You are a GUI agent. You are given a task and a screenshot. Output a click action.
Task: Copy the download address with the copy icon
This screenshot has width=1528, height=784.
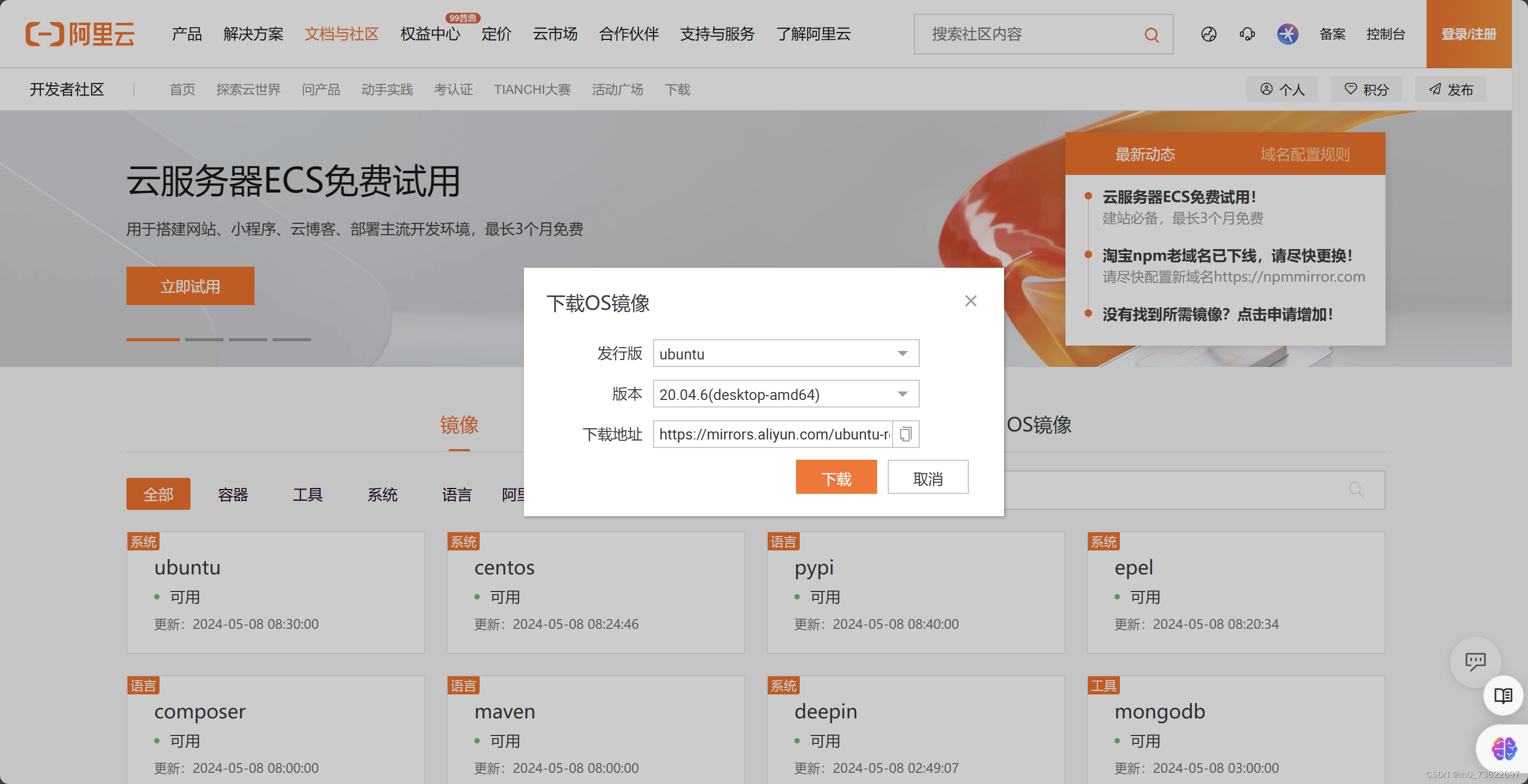pyautogui.click(x=905, y=434)
